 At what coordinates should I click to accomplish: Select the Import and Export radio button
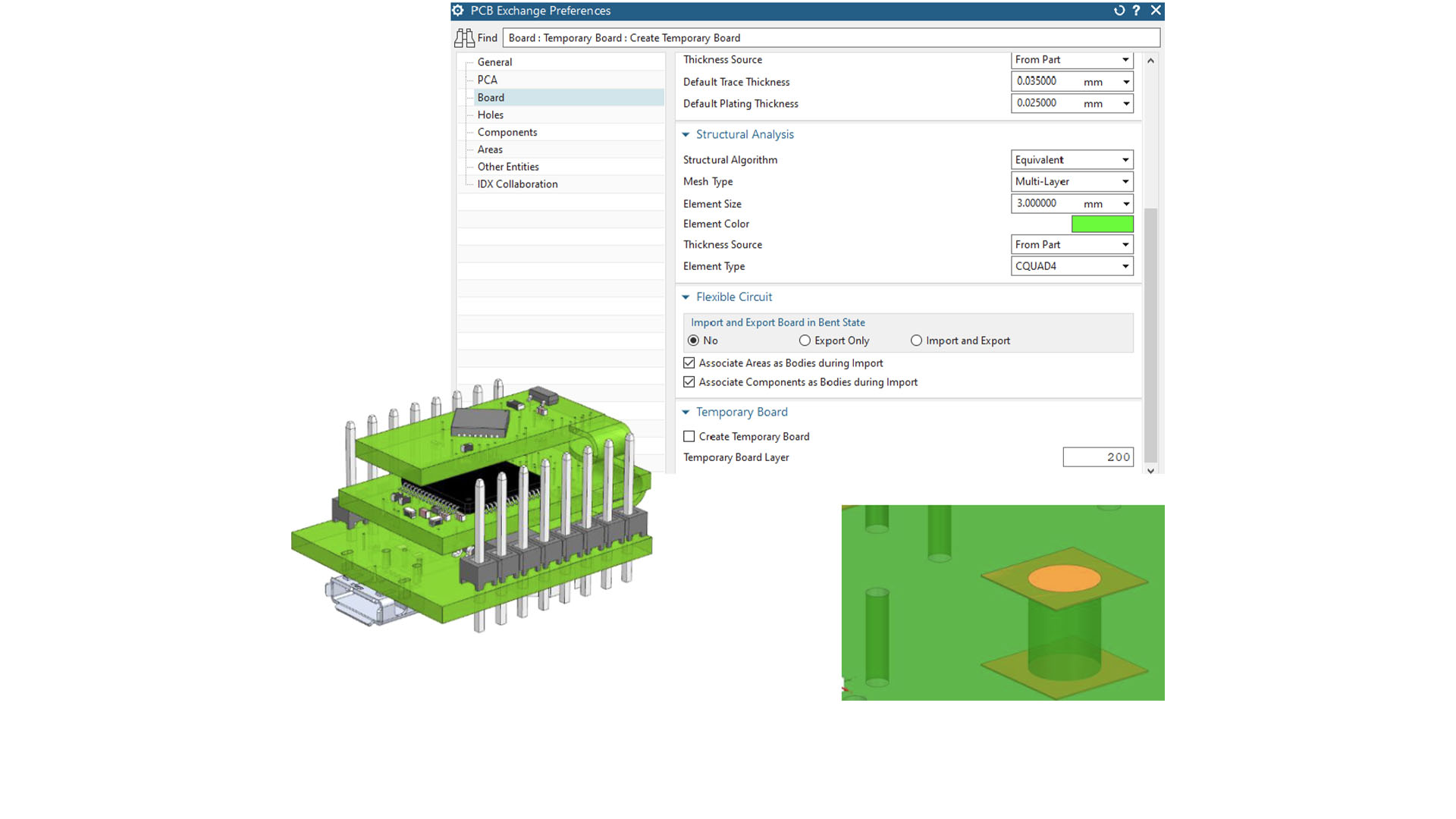tap(916, 340)
